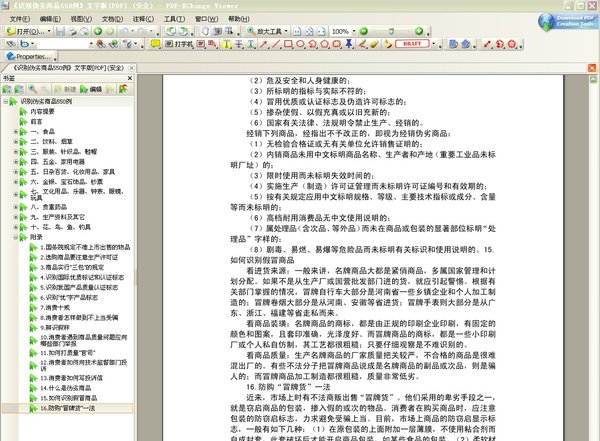This screenshot has width=600, height=441.
Task: Select the Pencil drawing tool
Action: click(362, 44)
